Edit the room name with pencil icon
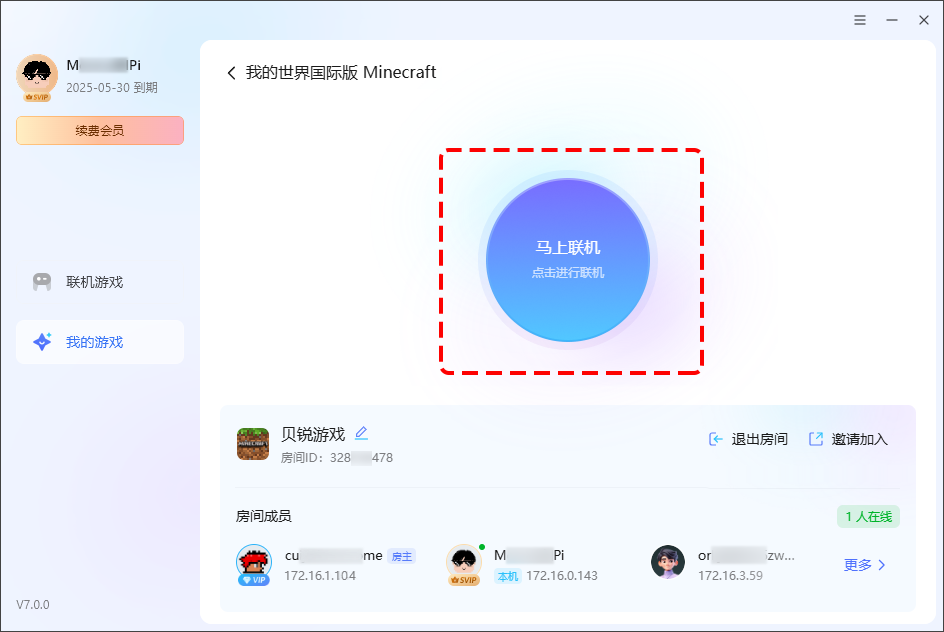944x632 pixels. click(x=361, y=433)
